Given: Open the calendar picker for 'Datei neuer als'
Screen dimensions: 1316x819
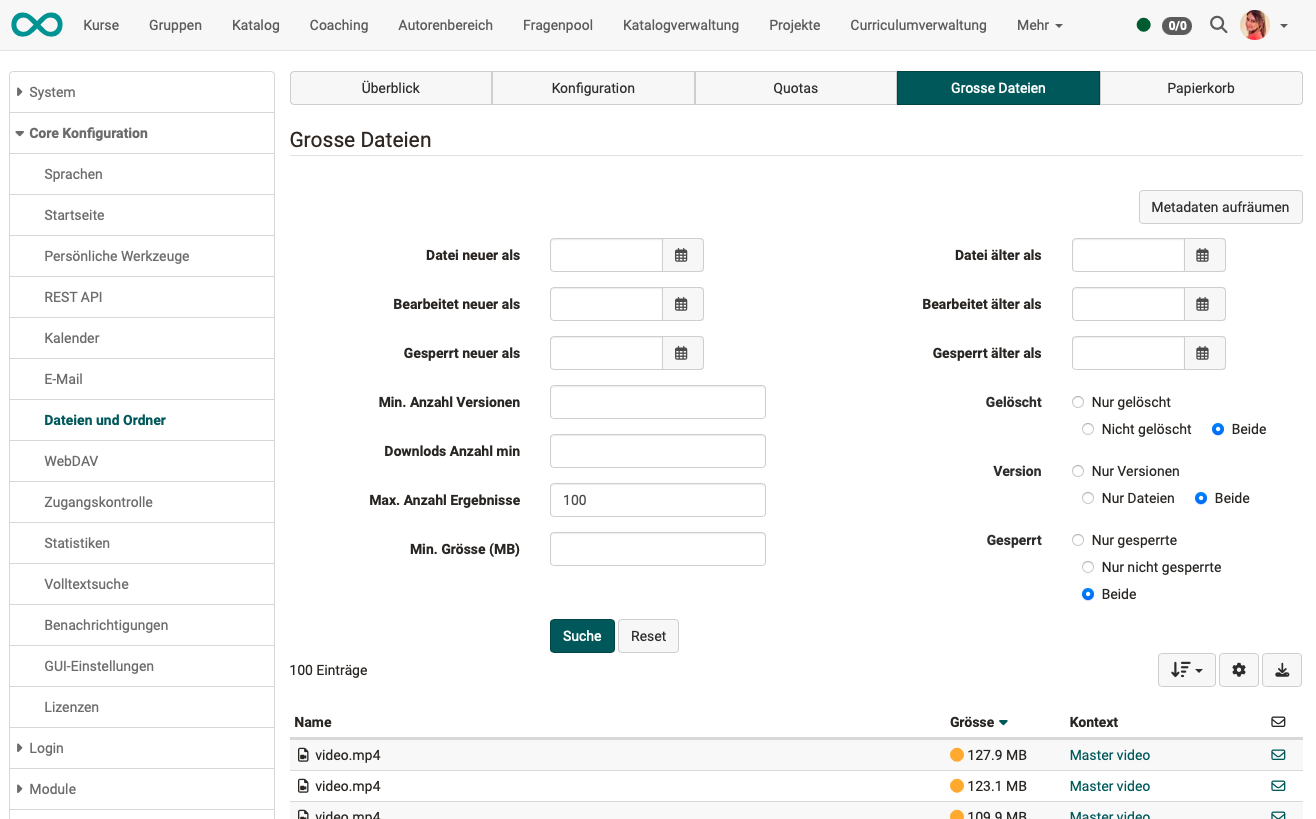Looking at the screenshot, I should point(682,255).
